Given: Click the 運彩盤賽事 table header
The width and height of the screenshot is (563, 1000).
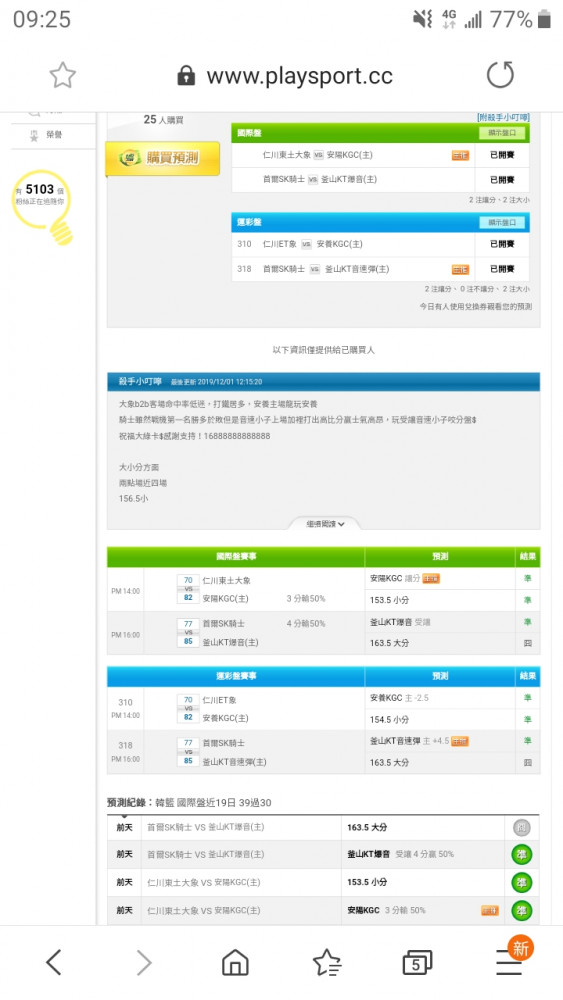Looking at the screenshot, I should pyautogui.click(x=236, y=676).
